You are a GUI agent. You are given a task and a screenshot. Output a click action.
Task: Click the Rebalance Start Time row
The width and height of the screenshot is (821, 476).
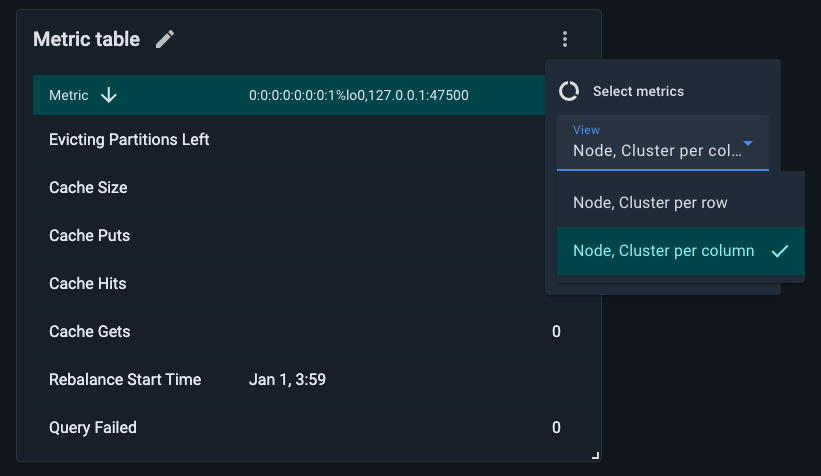pos(125,379)
